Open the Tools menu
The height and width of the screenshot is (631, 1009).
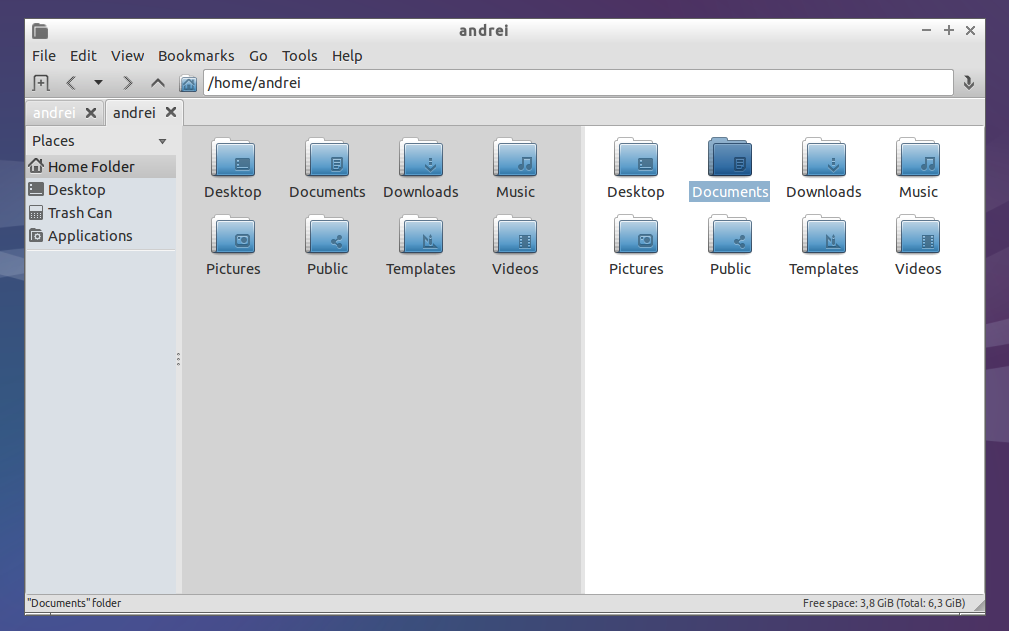pyautogui.click(x=299, y=56)
